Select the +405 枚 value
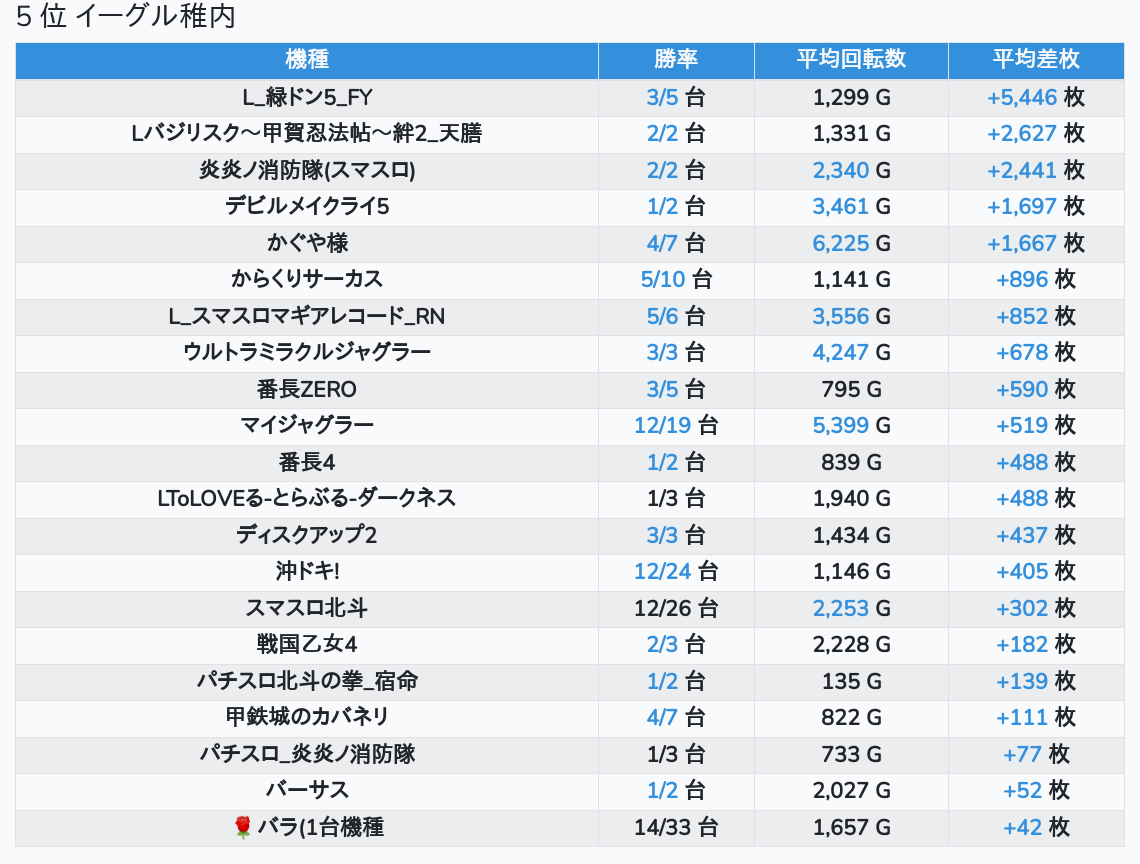Image resolution: width=1140 pixels, height=864 pixels. [1036, 572]
